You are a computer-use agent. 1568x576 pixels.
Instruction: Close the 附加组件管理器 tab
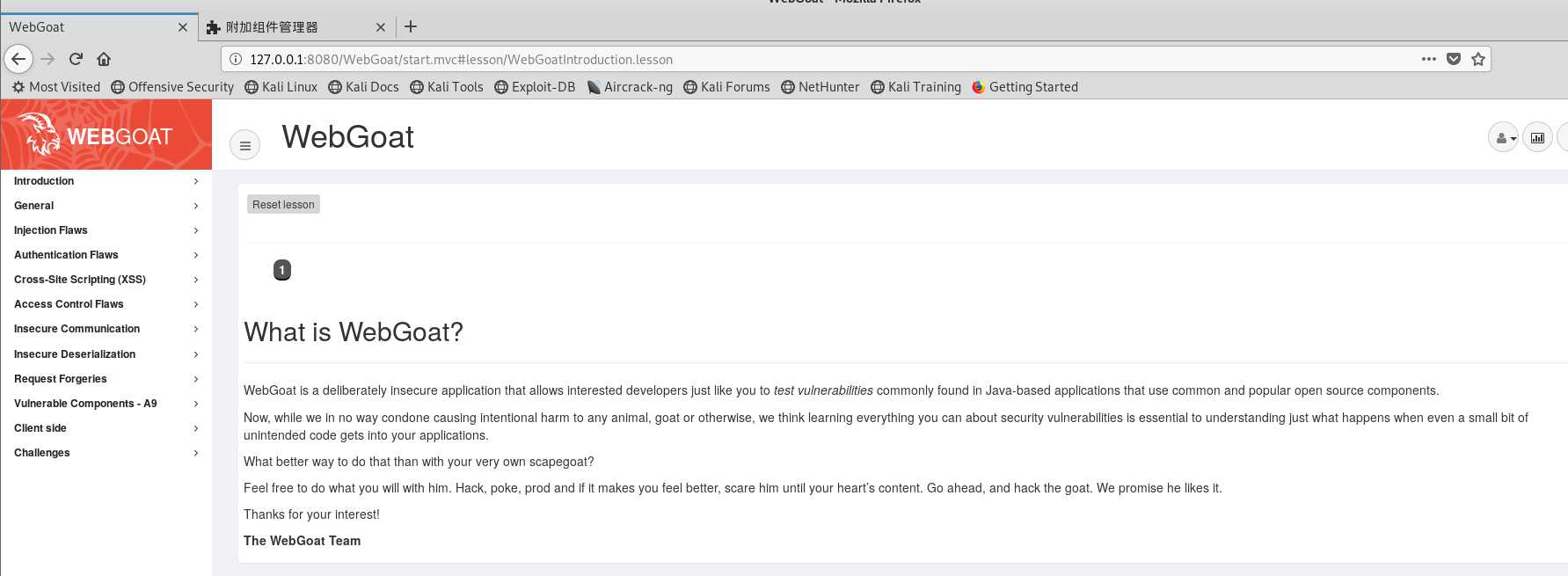pyautogui.click(x=381, y=27)
